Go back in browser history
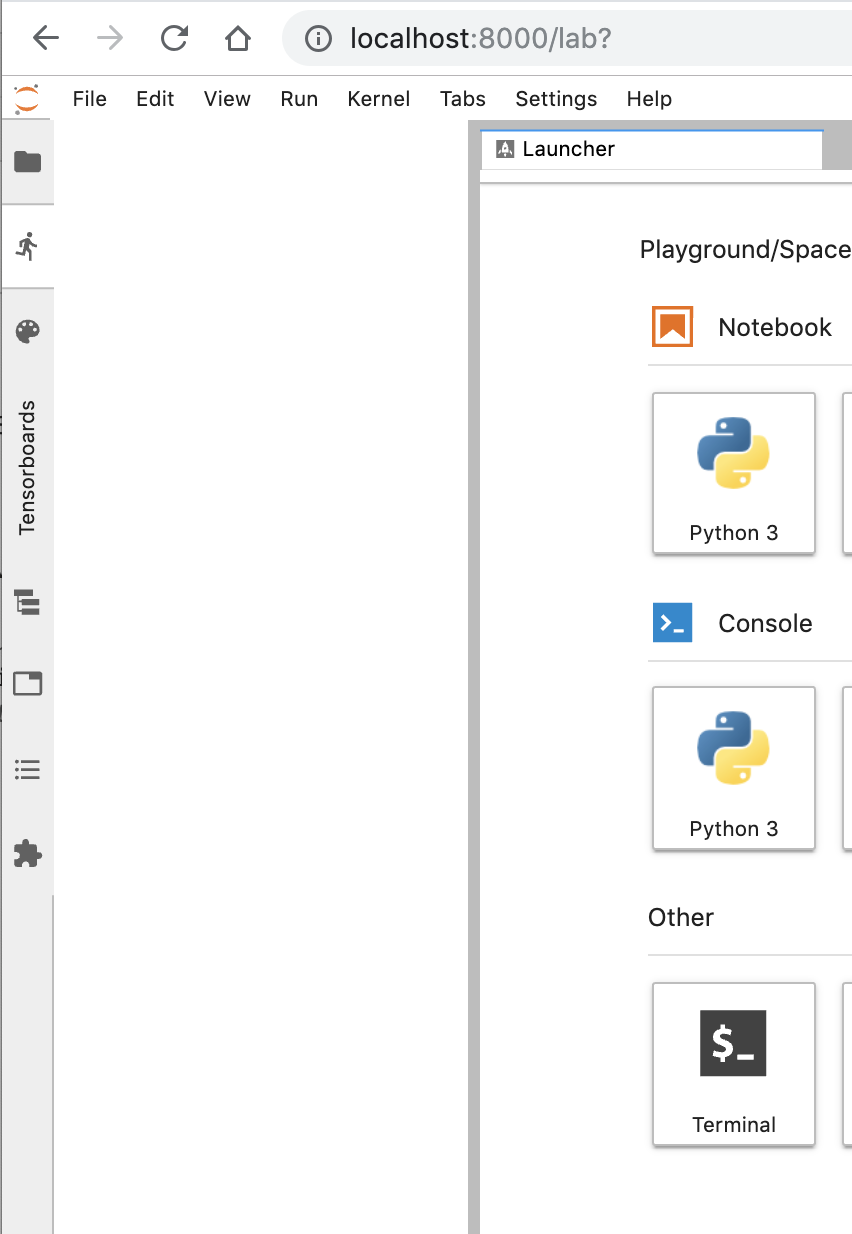 pyautogui.click(x=46, y=38)
